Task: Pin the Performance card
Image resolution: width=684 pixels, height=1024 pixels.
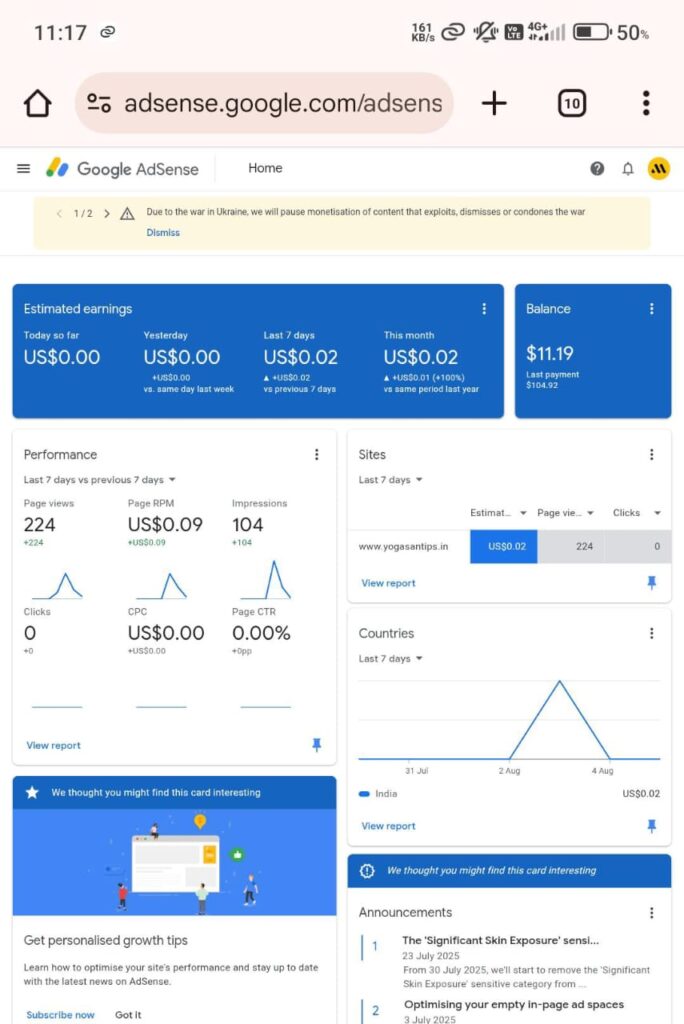Action: tap(317, 744)
